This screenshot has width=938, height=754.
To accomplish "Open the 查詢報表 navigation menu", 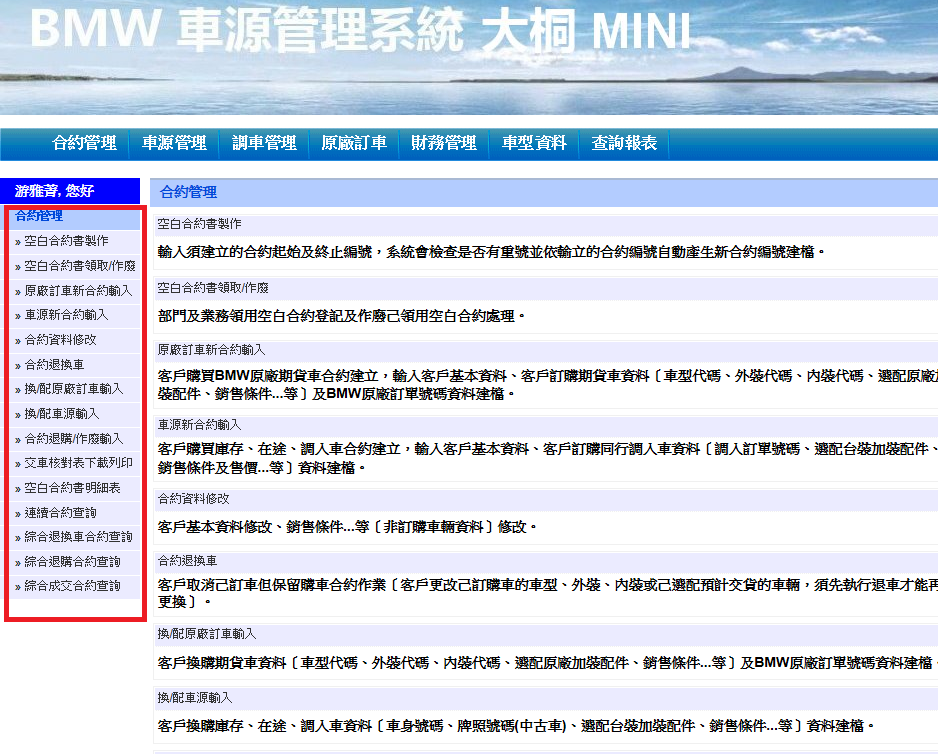I will (624, 143).
